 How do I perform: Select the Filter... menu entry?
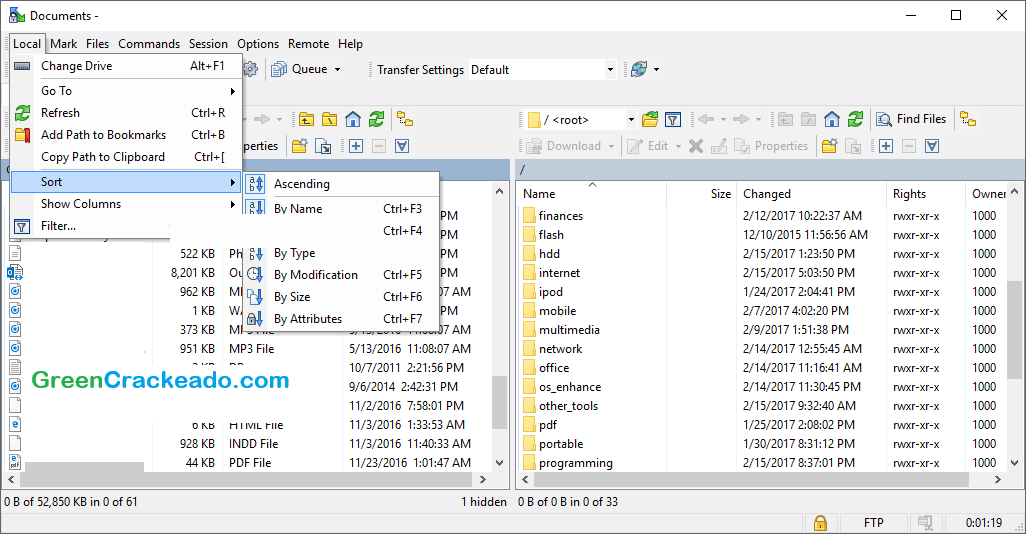91,226
